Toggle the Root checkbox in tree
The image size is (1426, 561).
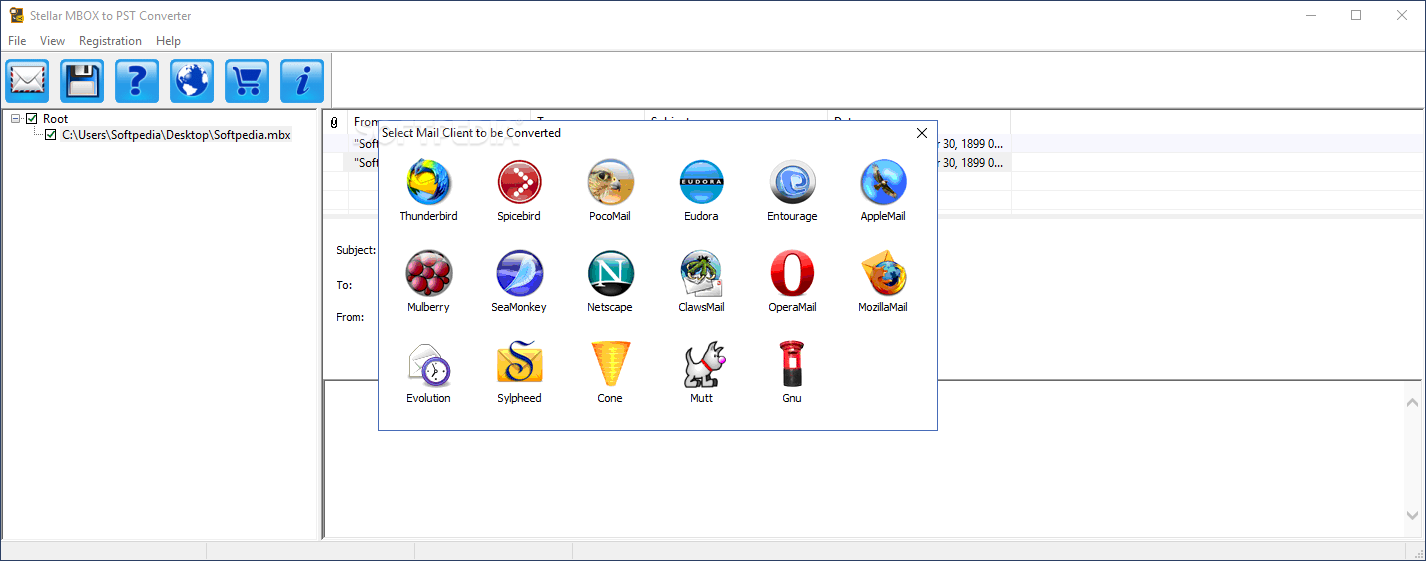tap(31, 119)
